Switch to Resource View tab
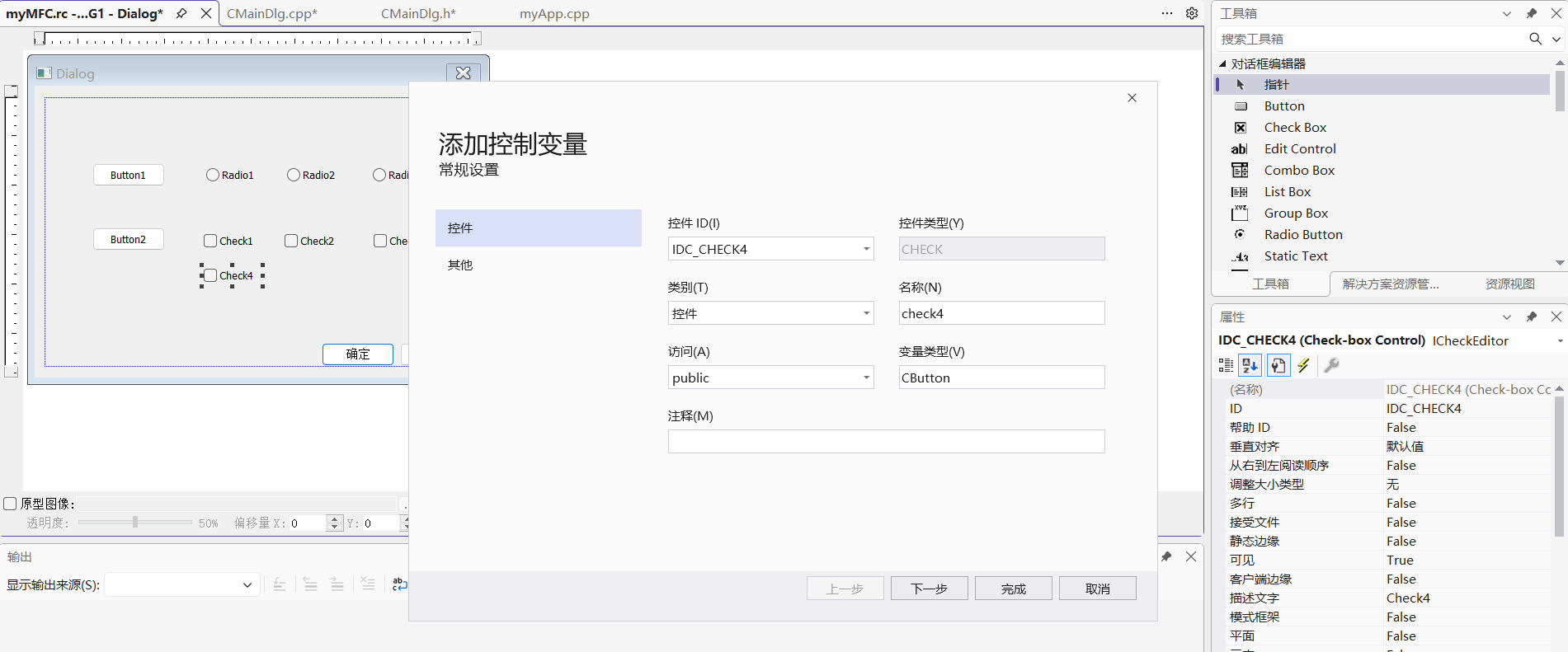This screenshot has height=652, width=1568. point(1510,284)
